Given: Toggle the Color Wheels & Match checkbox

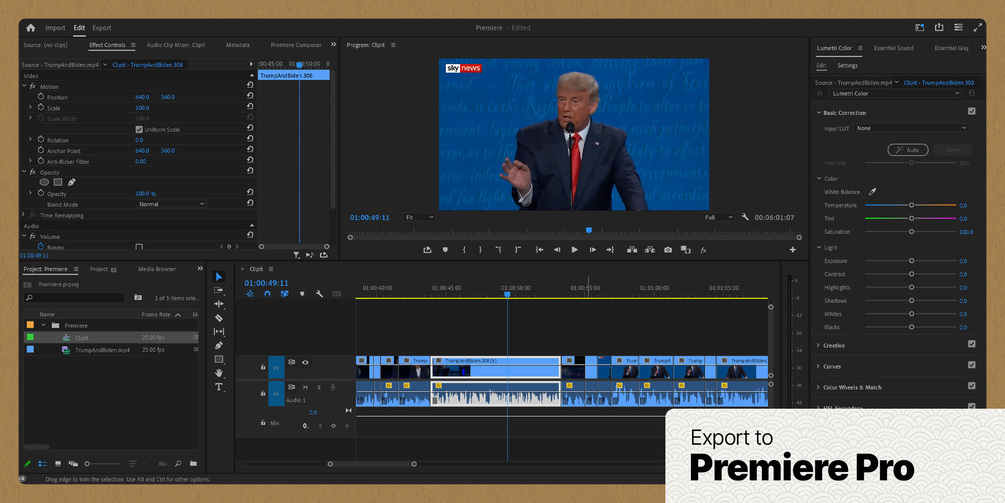Looking at the screenshot, I should [972, 386].
